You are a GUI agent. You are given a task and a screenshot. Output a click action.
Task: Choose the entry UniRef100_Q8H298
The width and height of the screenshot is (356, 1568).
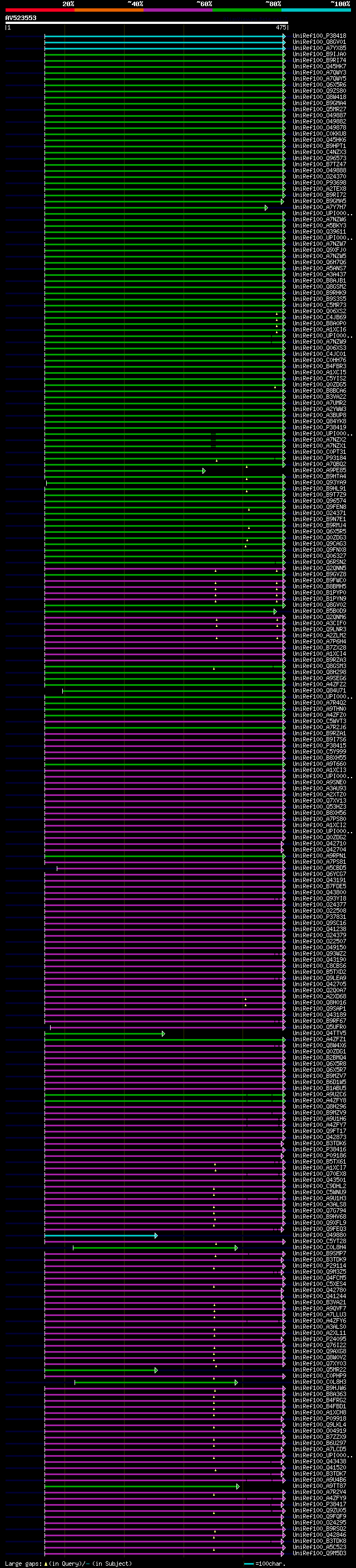point(319,672)
